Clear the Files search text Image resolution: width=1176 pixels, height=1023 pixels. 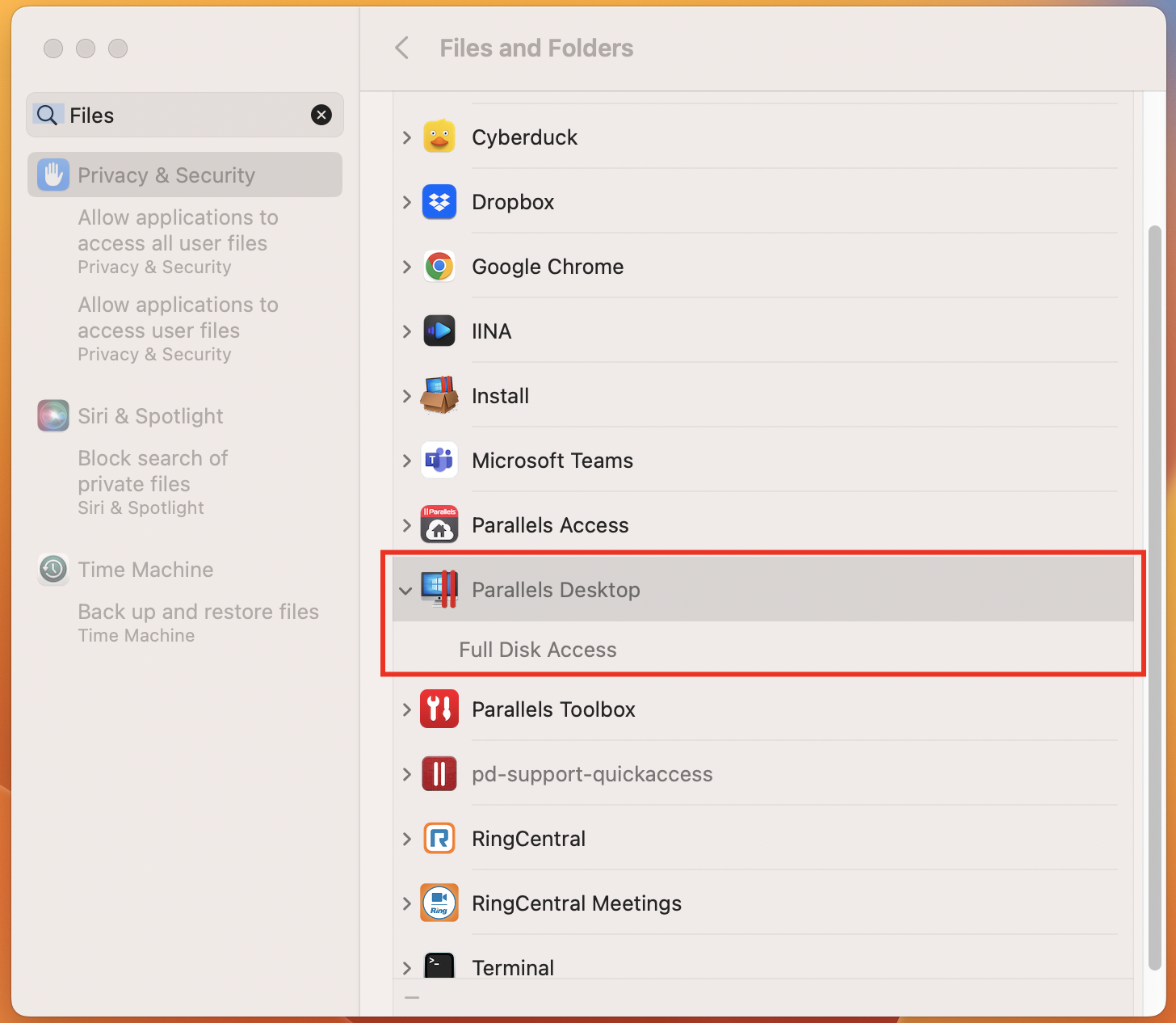point(321,115)
